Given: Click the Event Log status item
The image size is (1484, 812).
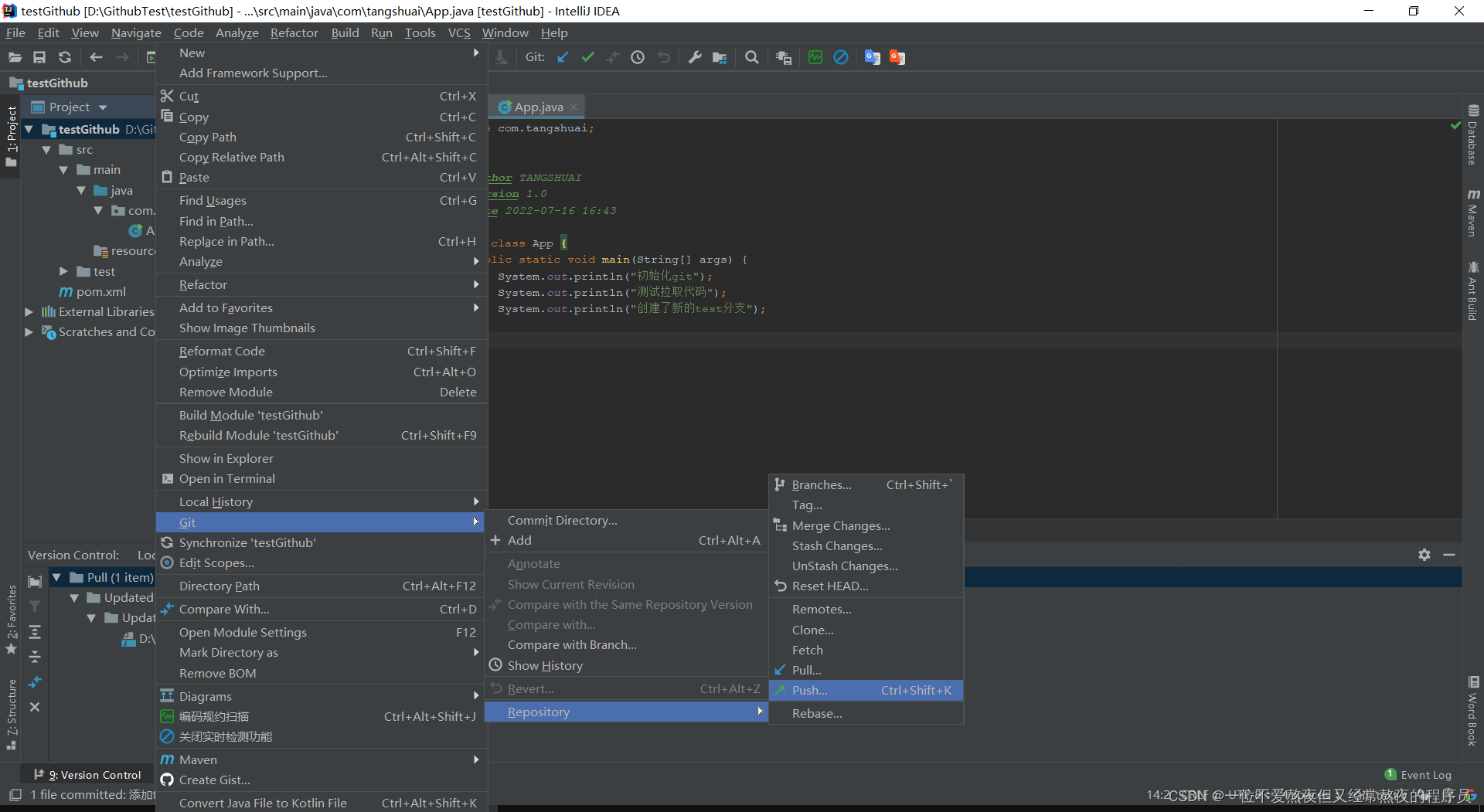Looking at the screenshot, I should (1418, 775).
